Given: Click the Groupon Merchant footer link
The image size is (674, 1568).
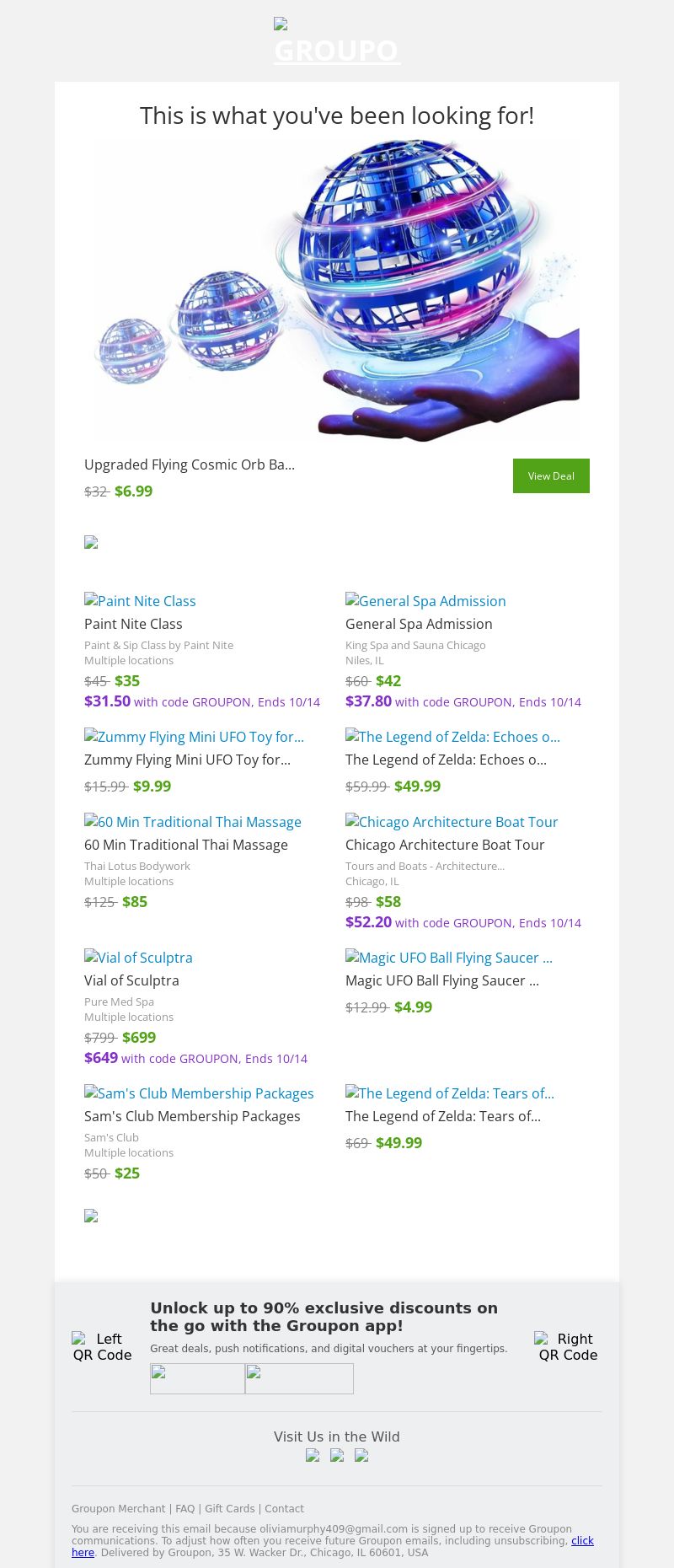Looking at the screenshot, I should 119,1509.
